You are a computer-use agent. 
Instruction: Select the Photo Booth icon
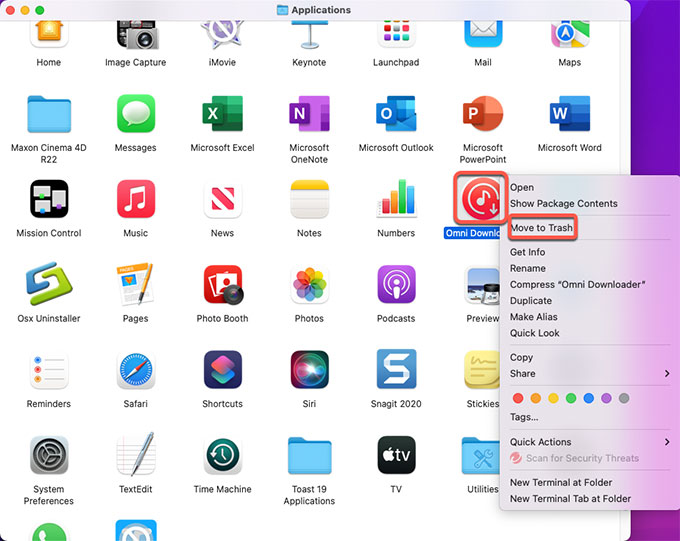(223, 284)
